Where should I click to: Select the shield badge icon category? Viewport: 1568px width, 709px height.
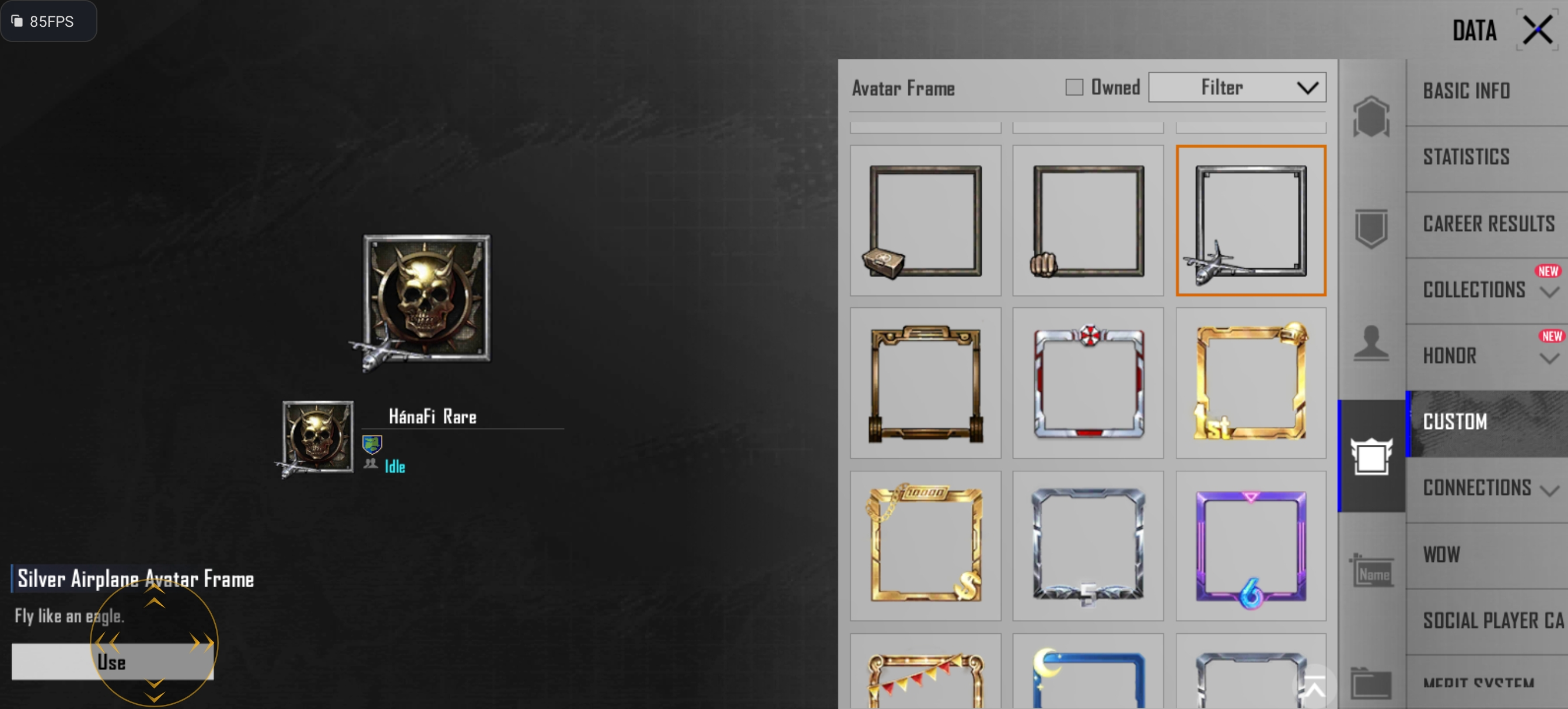coord(1371,228)
